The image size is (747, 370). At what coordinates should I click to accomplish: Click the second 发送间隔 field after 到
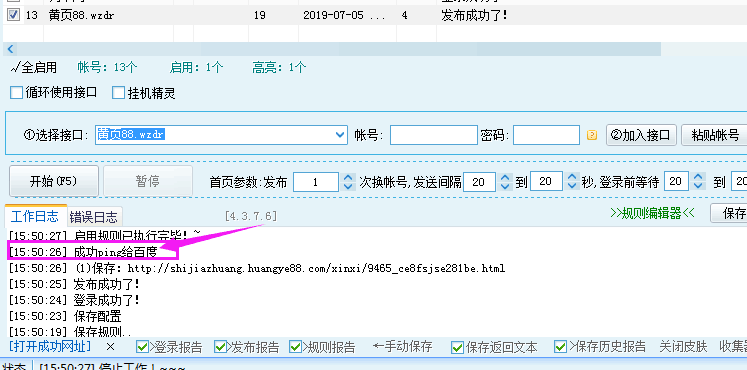(x=546, y=181)
